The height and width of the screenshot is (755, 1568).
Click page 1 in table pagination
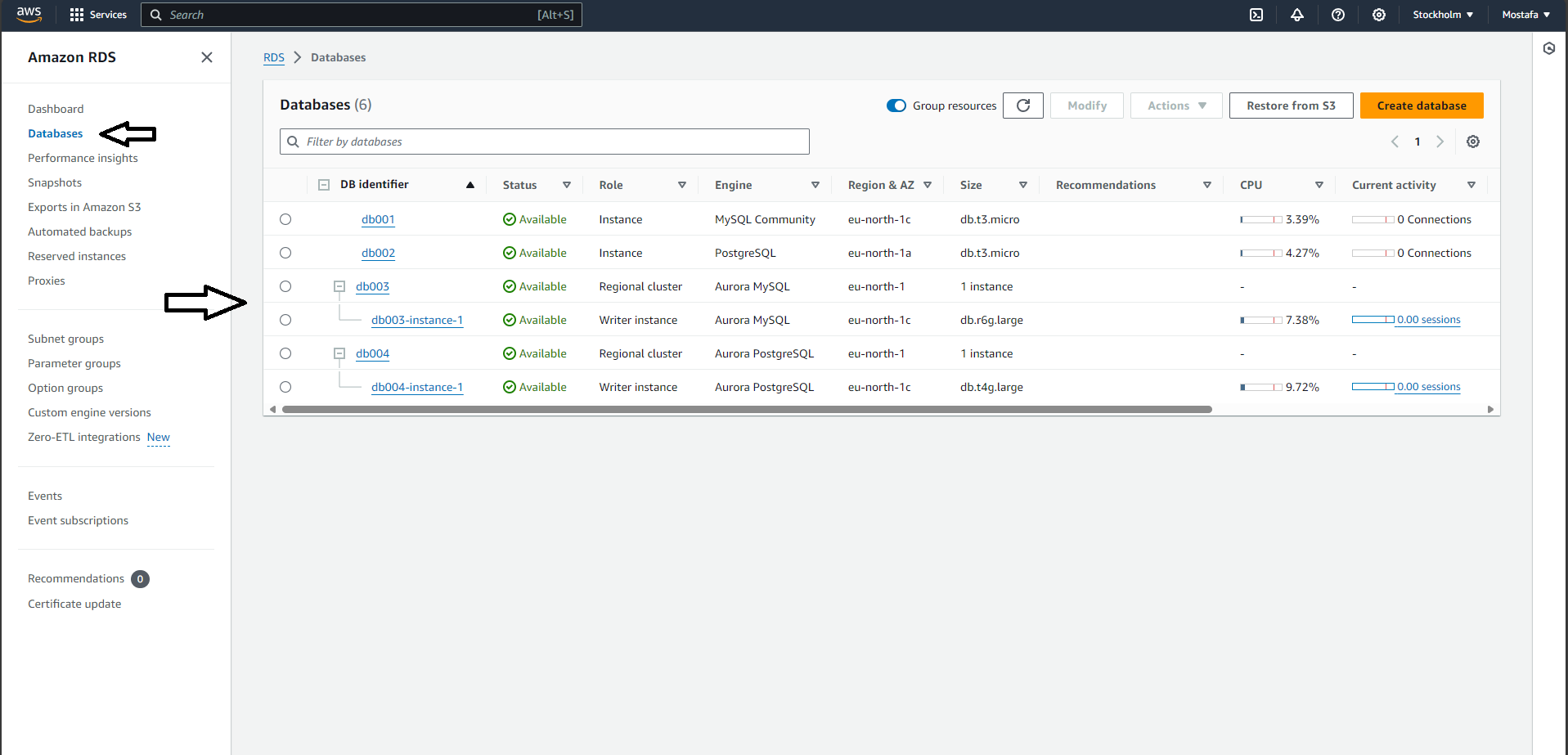click(1417, 142)
